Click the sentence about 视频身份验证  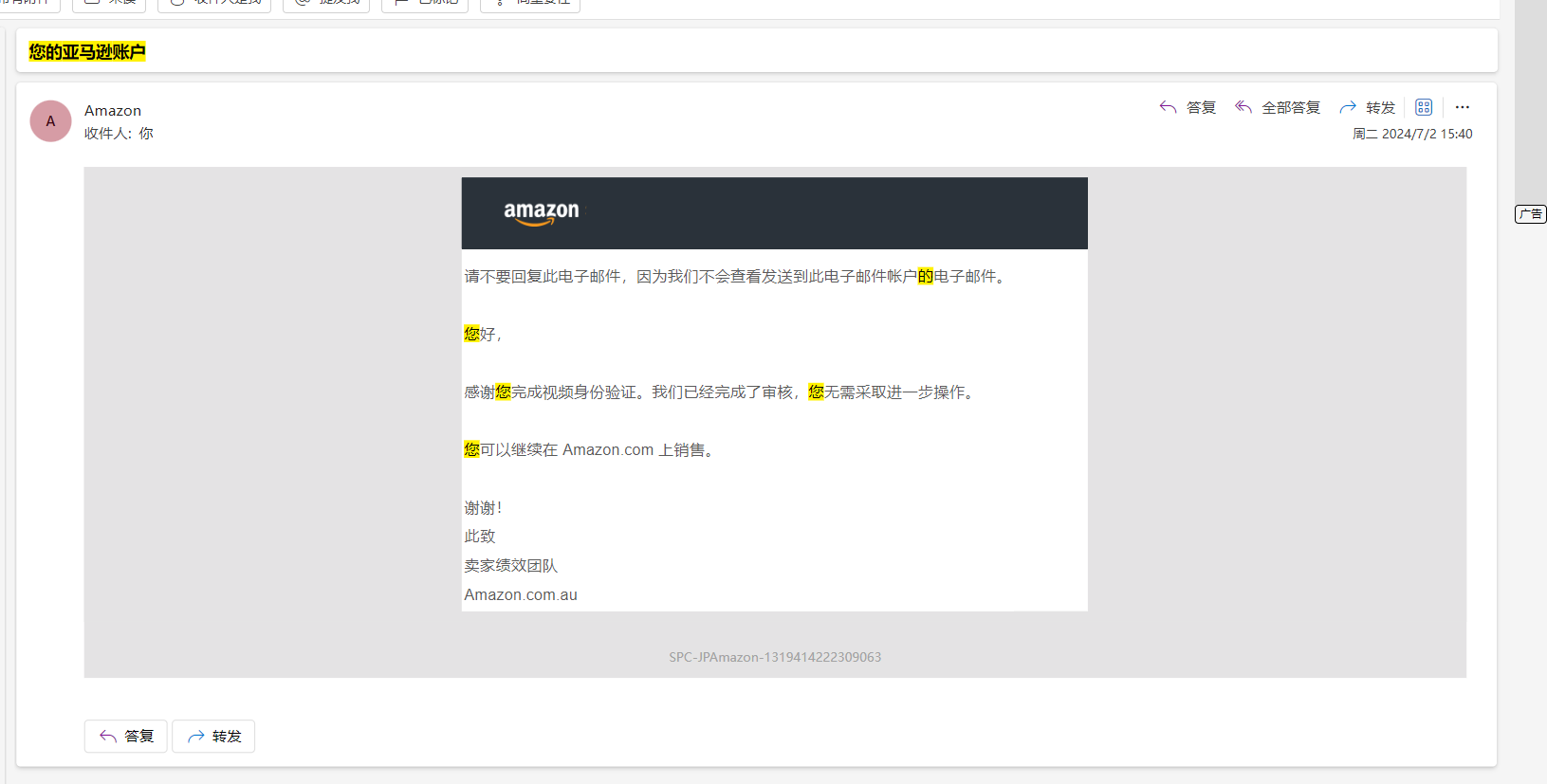pyautogui.click(x=722, y=392)
